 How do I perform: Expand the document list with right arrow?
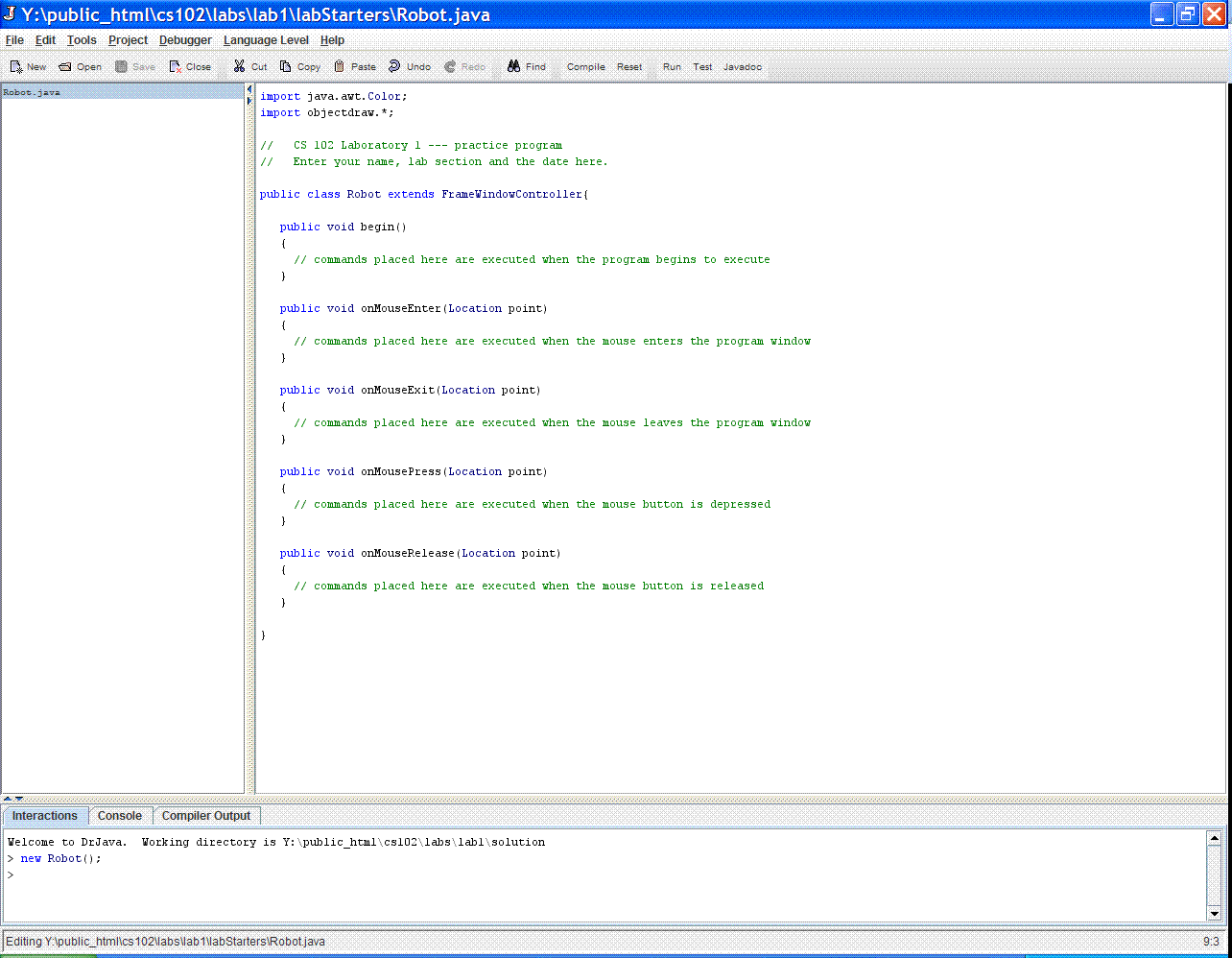tap(249, 99)
